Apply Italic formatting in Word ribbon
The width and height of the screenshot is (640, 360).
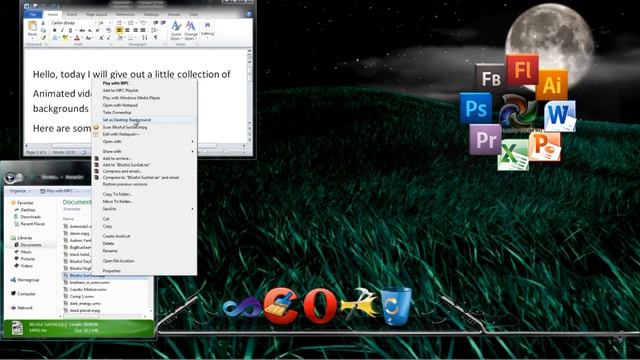[62, 31]
